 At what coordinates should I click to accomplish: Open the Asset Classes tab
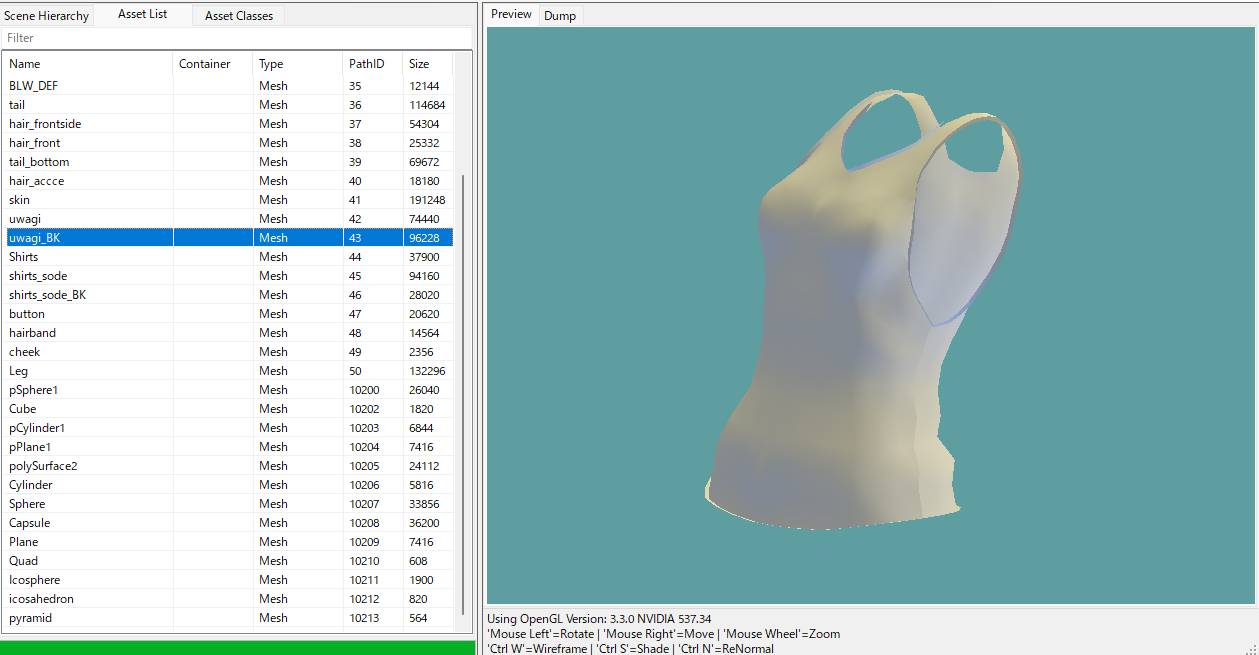(238, 16)
